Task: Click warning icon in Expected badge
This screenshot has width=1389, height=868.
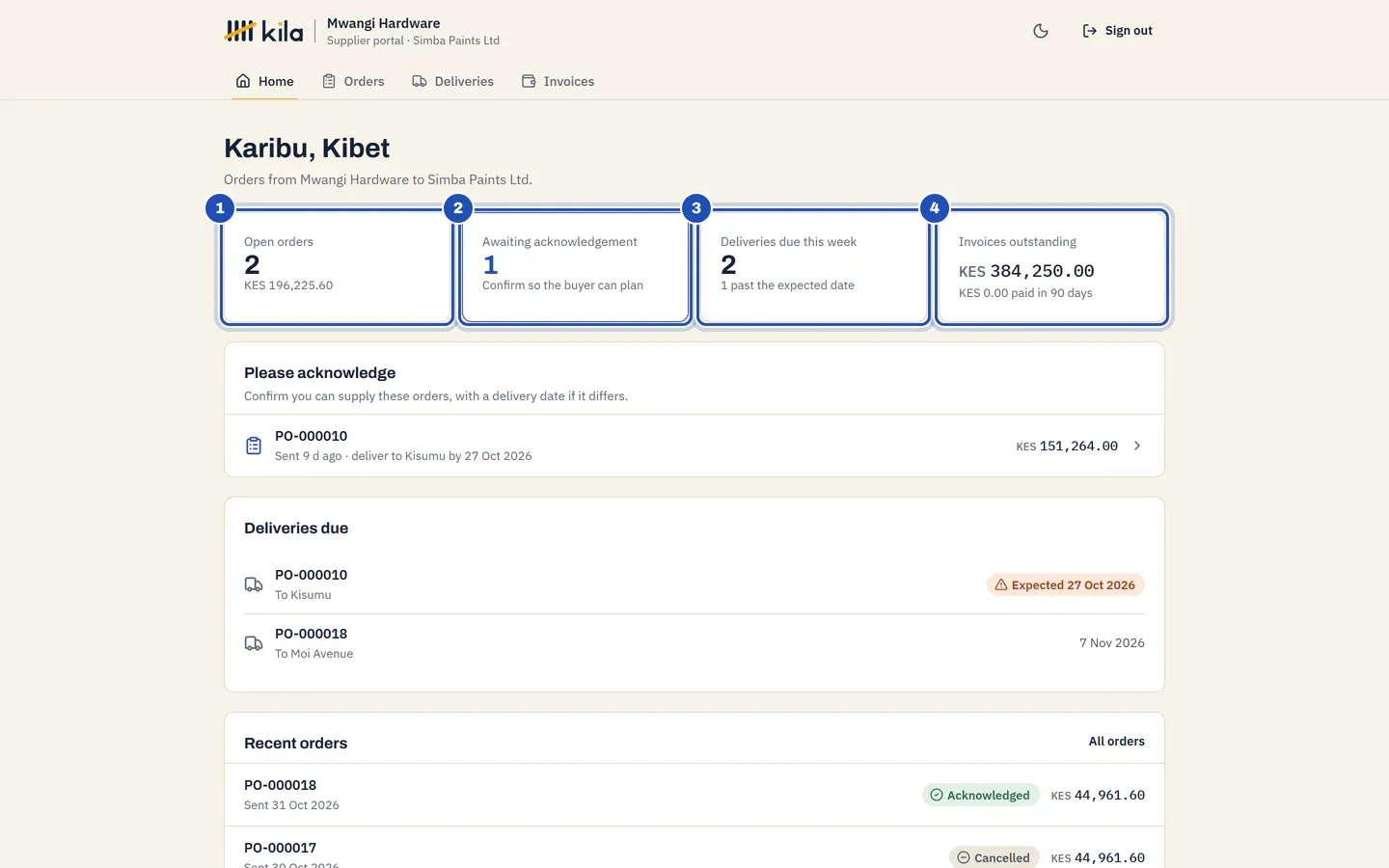Action: click(x=1001, y=584)
